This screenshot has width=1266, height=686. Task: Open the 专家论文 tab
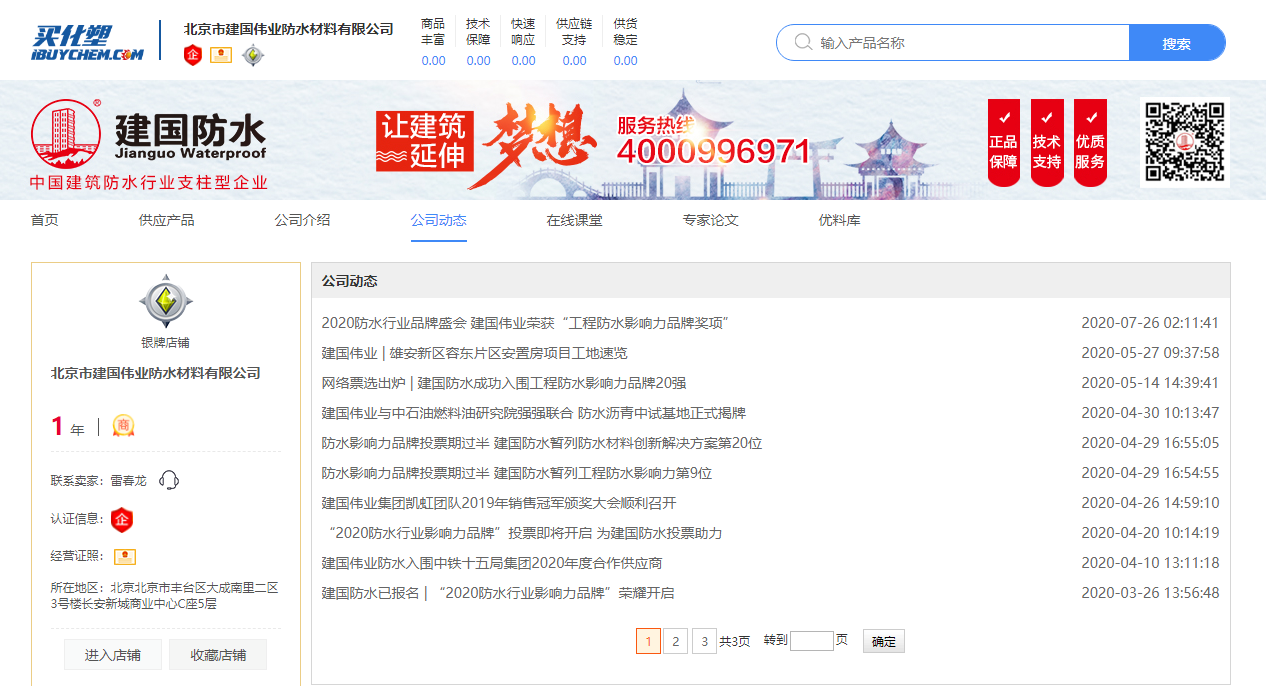point(710,220)
